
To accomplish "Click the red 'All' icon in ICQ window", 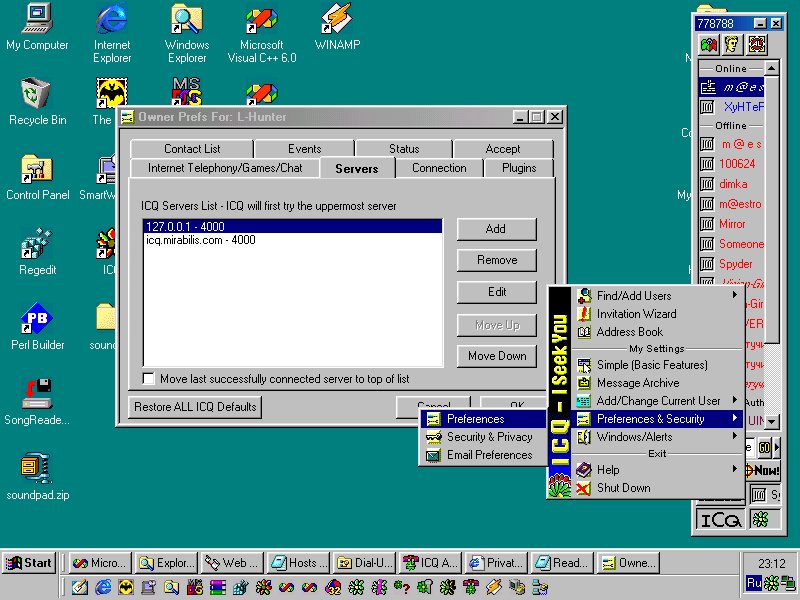I will pyautogui.click(x=757, y=45).
